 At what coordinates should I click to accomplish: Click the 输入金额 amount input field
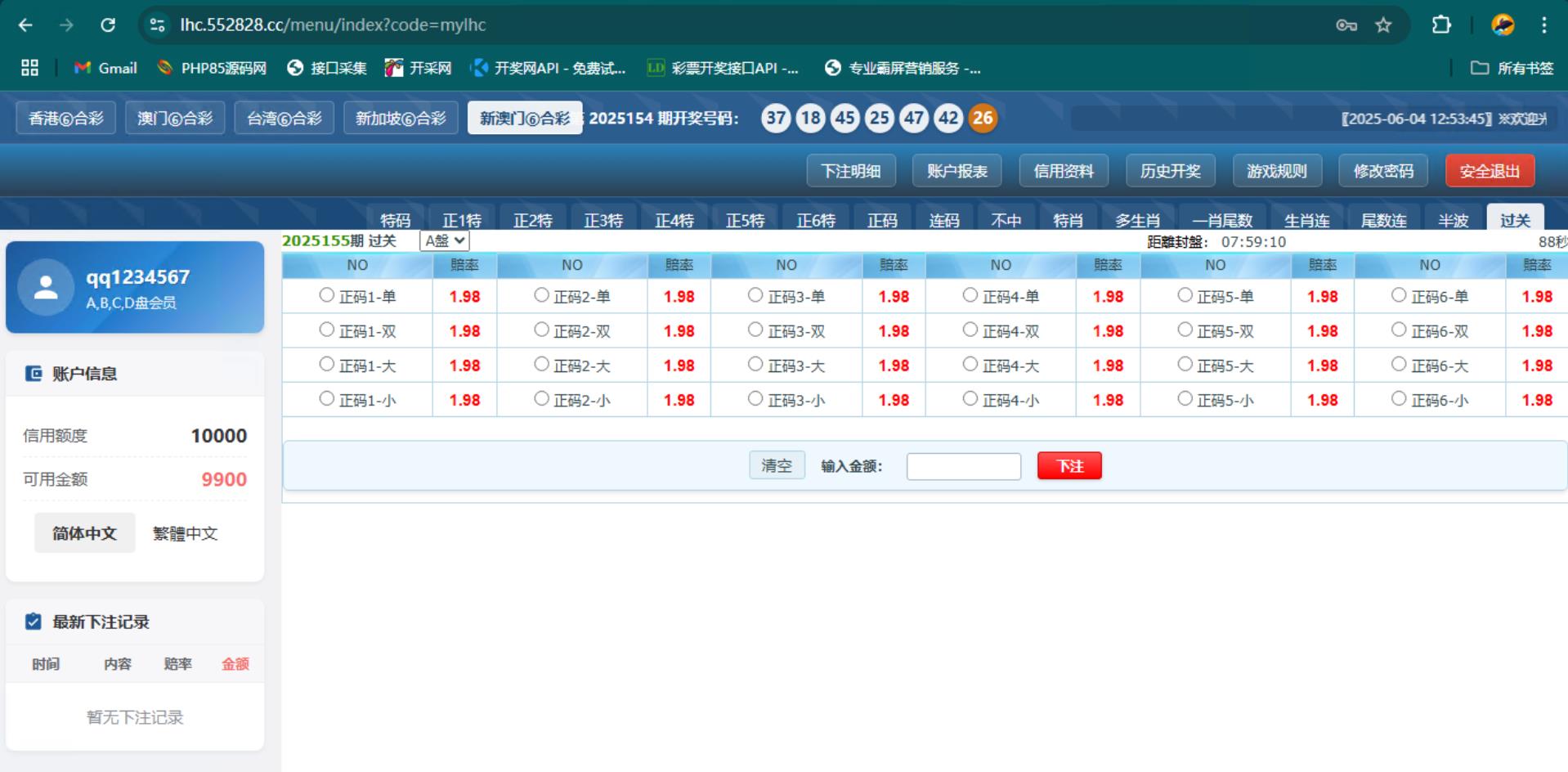coord(963,466)
